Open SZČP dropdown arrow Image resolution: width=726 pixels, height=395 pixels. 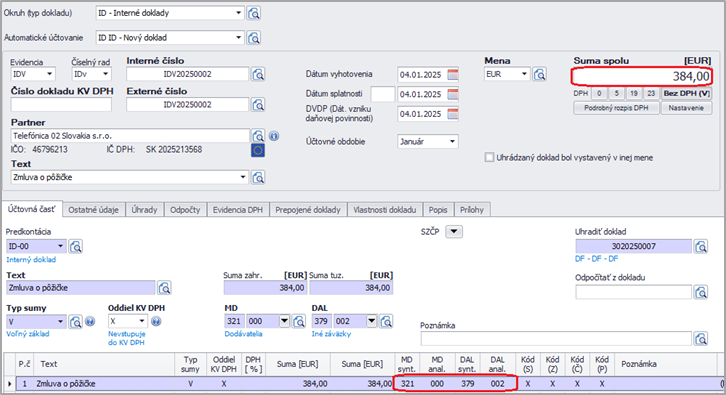click(x=454, y=232)
